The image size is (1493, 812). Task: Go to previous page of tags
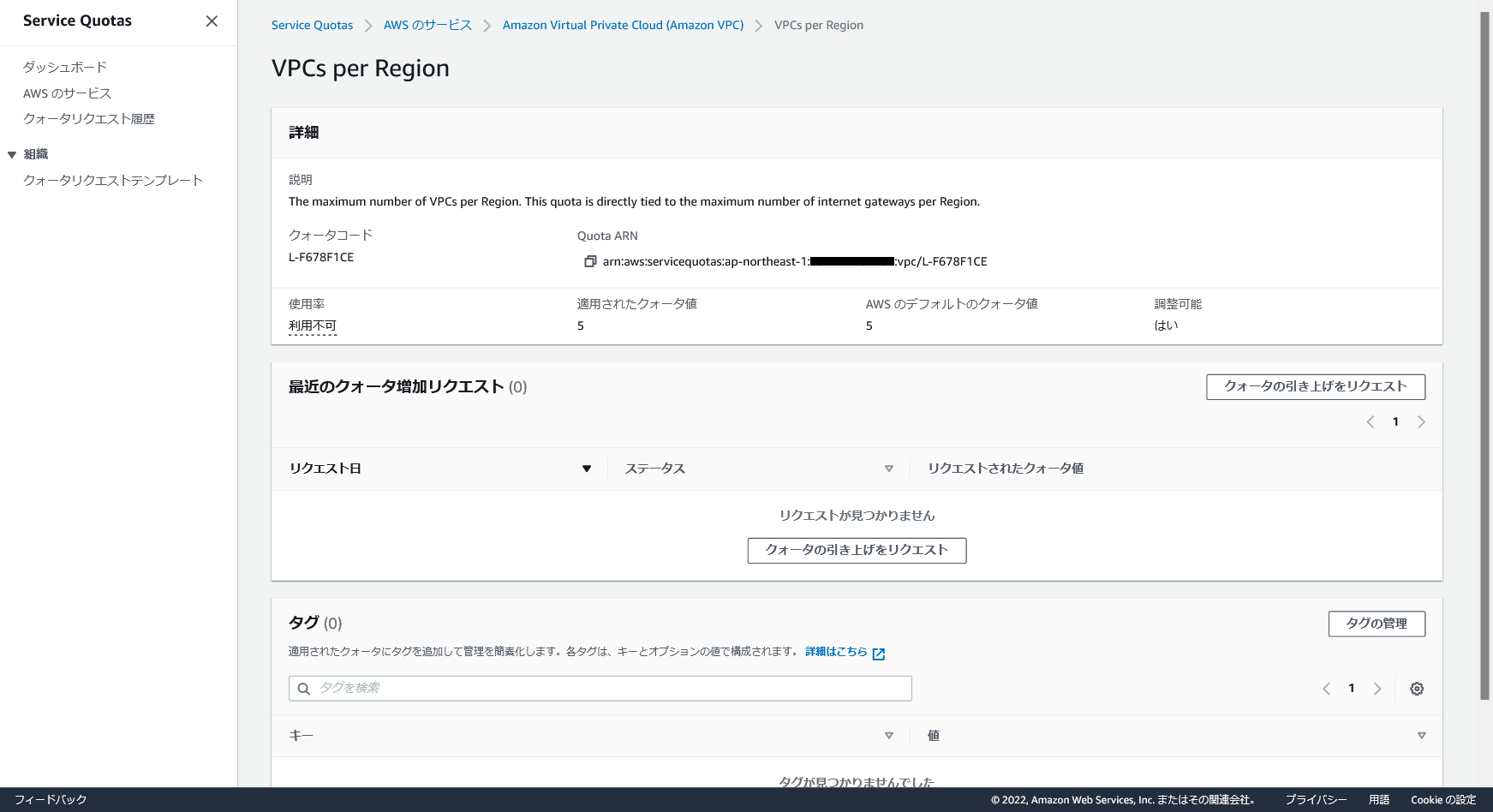(1327, 689)
